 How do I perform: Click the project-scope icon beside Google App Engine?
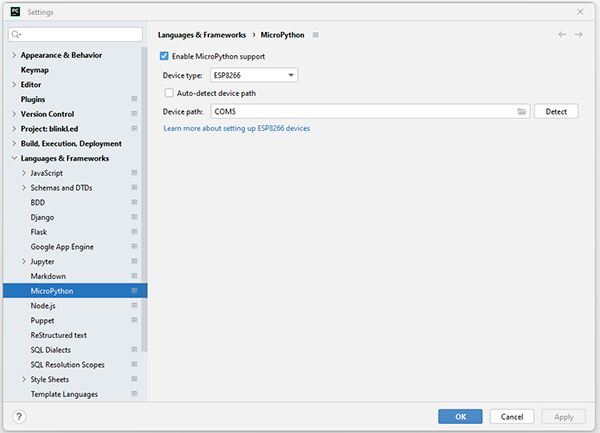click(134, 246)
